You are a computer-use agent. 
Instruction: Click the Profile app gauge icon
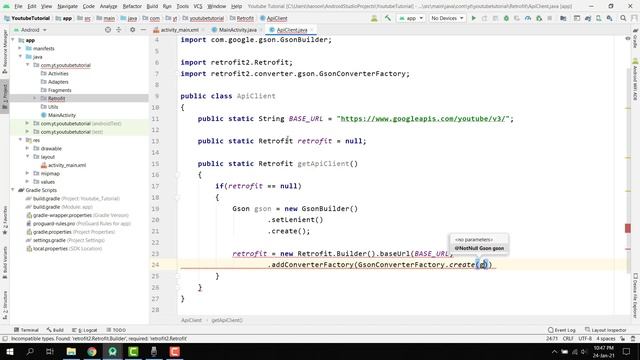[528, 18]
